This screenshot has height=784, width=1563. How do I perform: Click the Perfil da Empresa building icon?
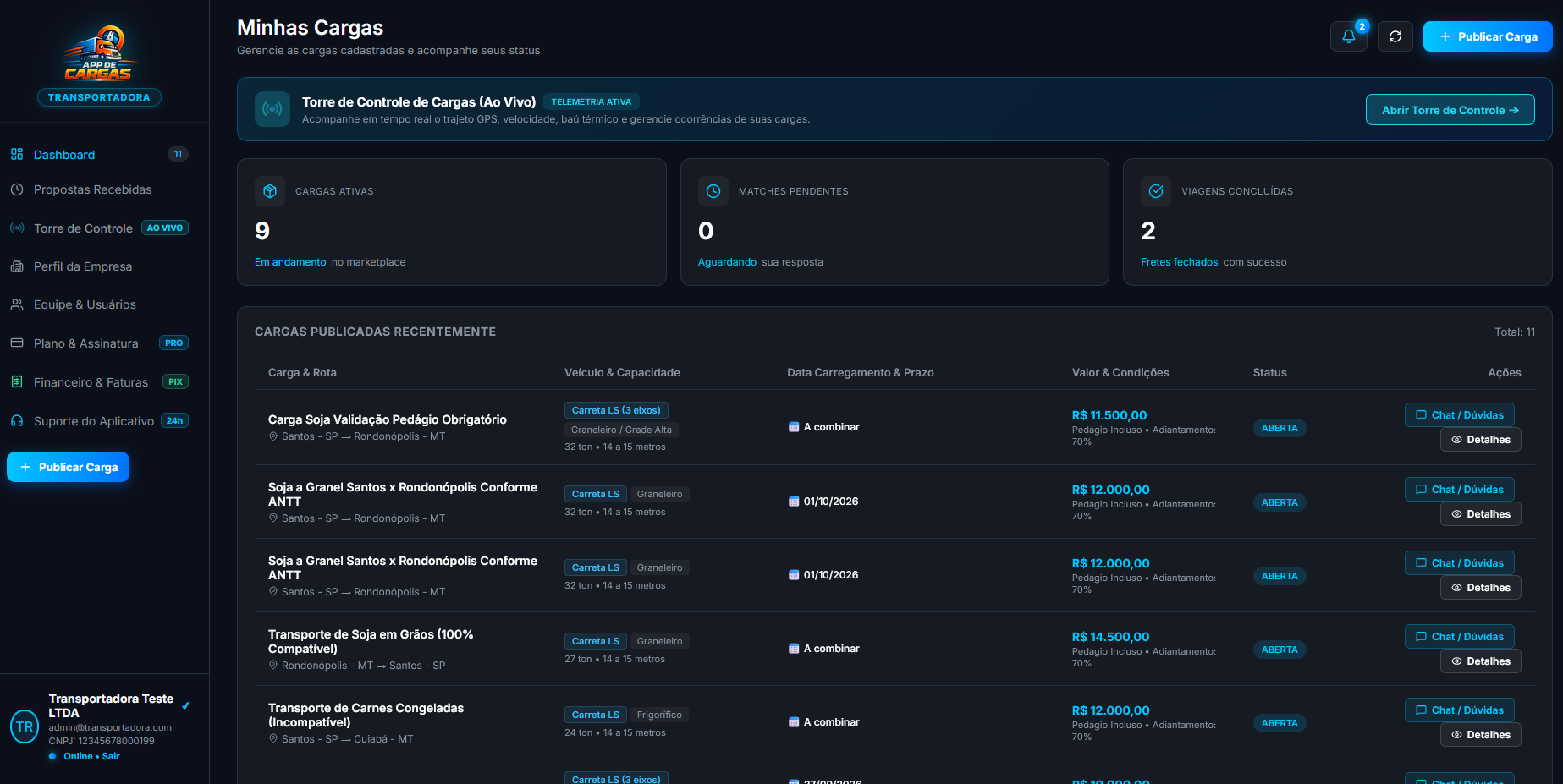(17, 266)
